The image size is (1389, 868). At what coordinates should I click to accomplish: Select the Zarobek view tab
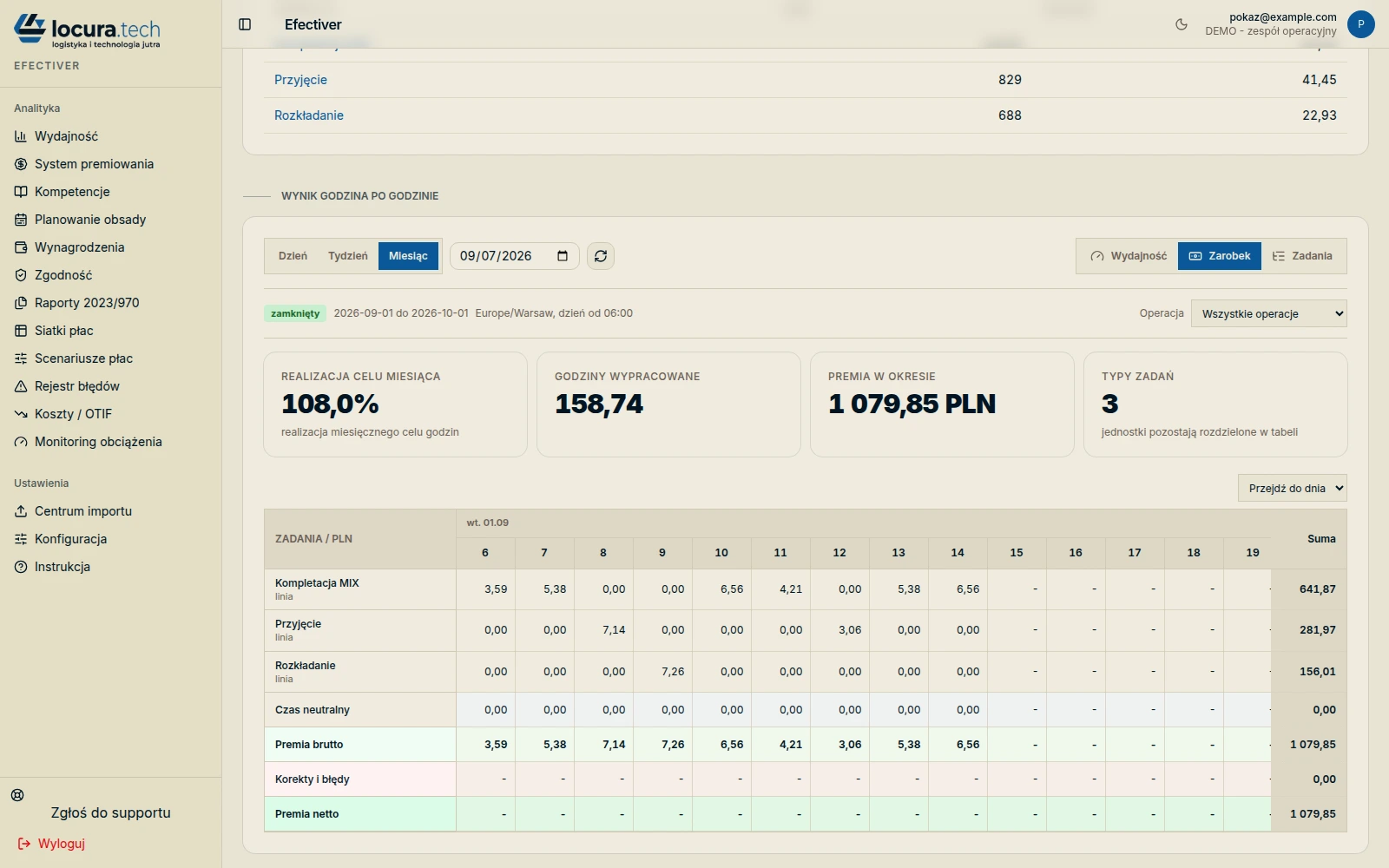[1220, 256]
